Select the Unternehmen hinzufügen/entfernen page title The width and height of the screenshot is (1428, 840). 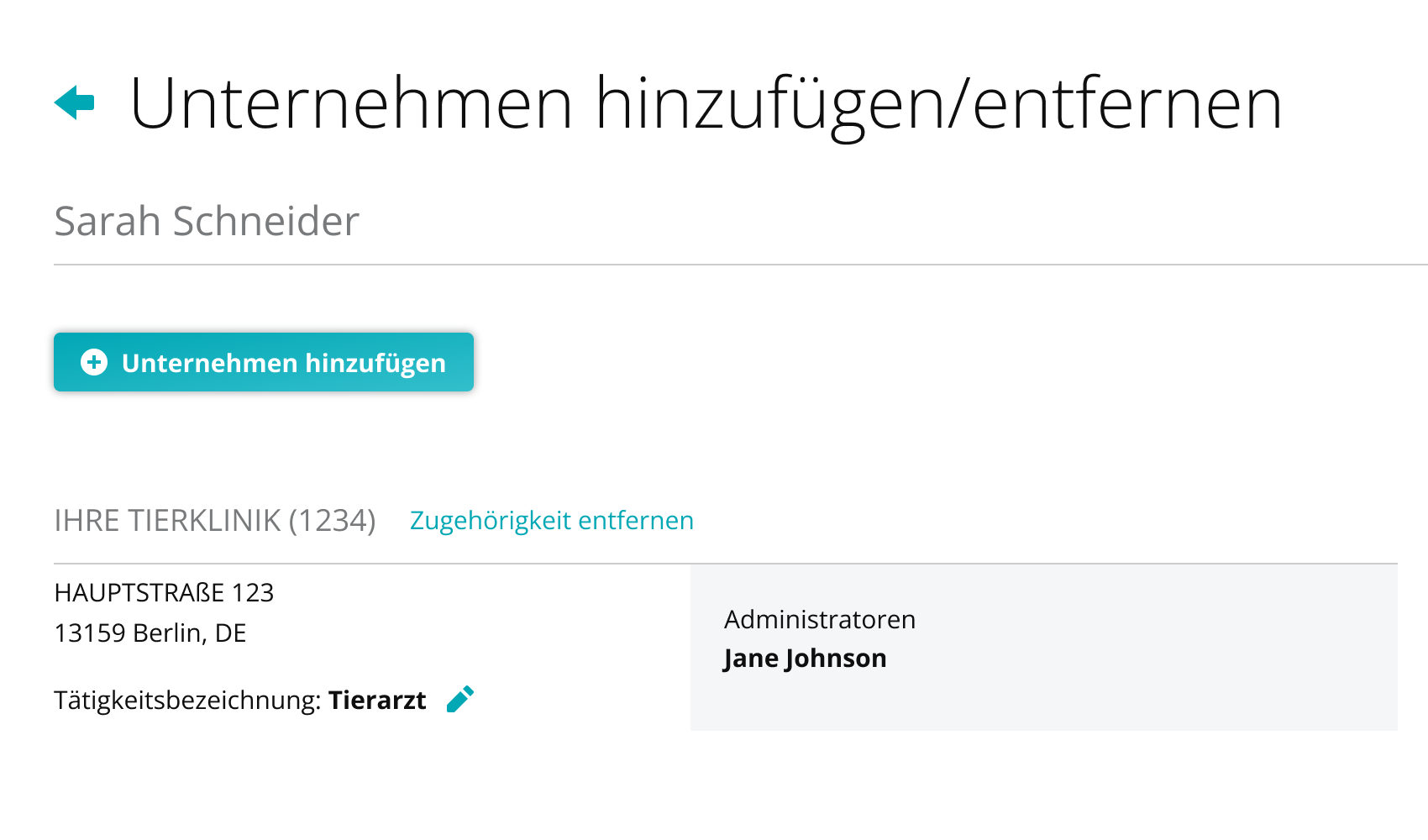coord(706,104)
